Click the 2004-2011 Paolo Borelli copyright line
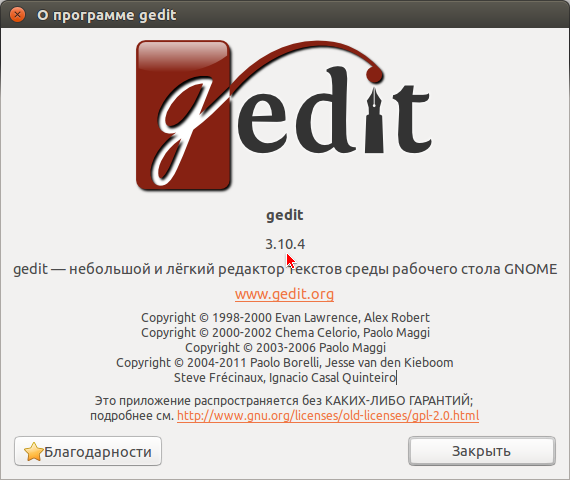Screen dimensions: 570x480 point(285,363)
